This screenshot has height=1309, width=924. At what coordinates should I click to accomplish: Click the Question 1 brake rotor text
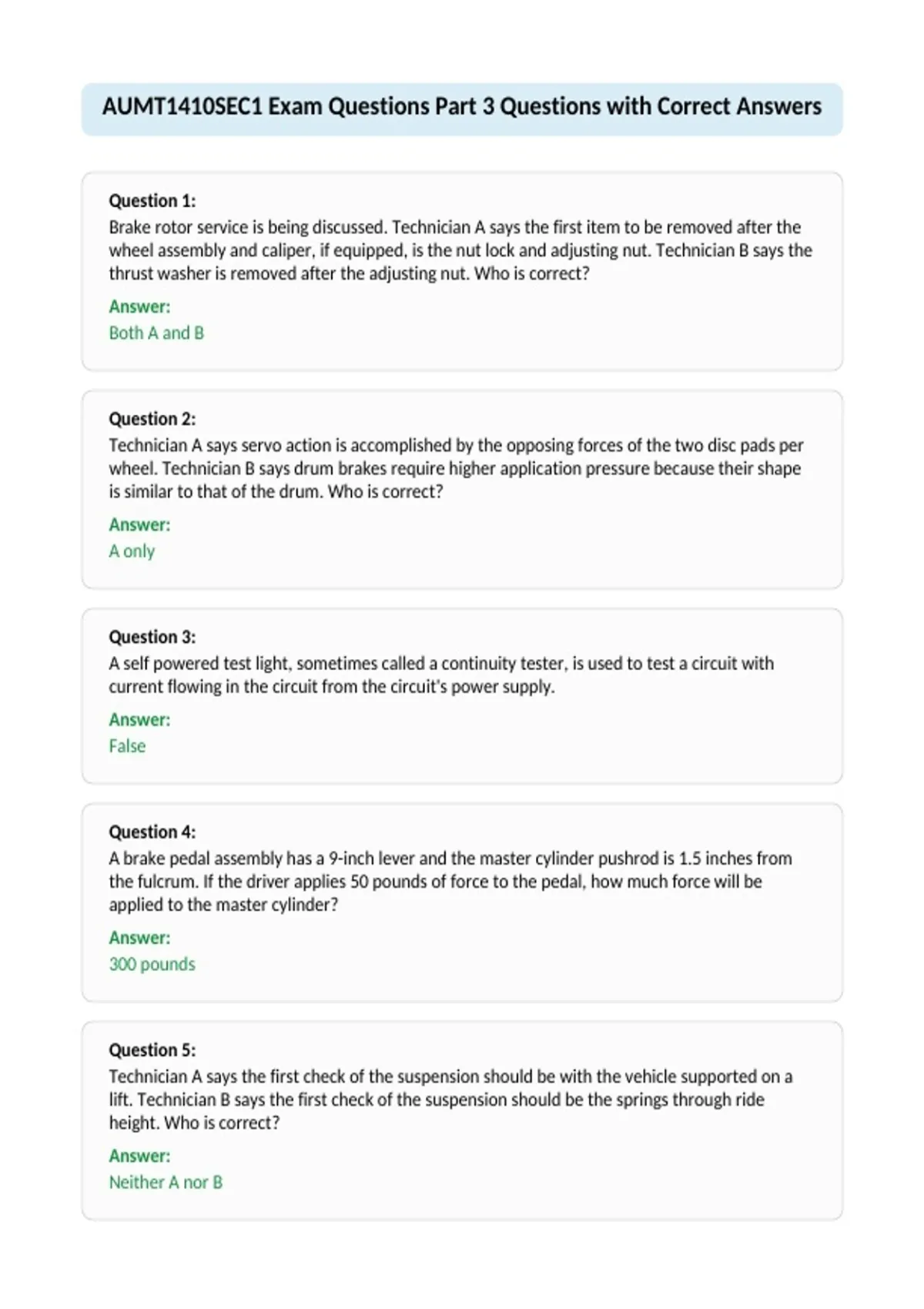coord(460,250)
